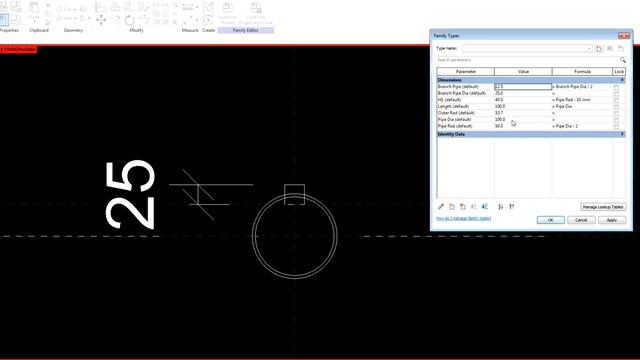Collapse the Dimensions parameter group

tap(622, 80)
